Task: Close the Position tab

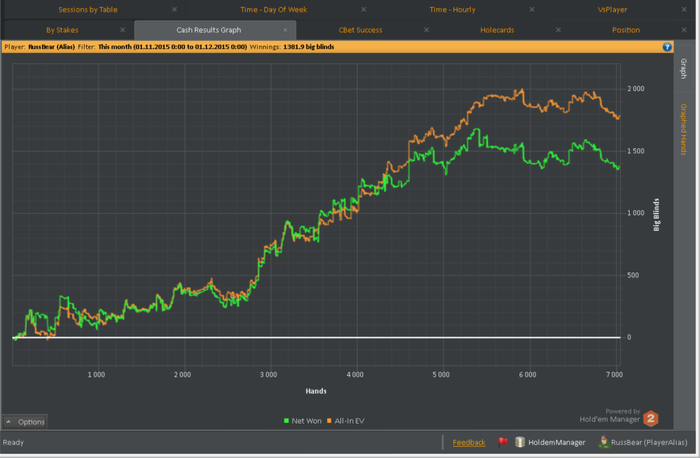Action: click(x=684, y=30)
